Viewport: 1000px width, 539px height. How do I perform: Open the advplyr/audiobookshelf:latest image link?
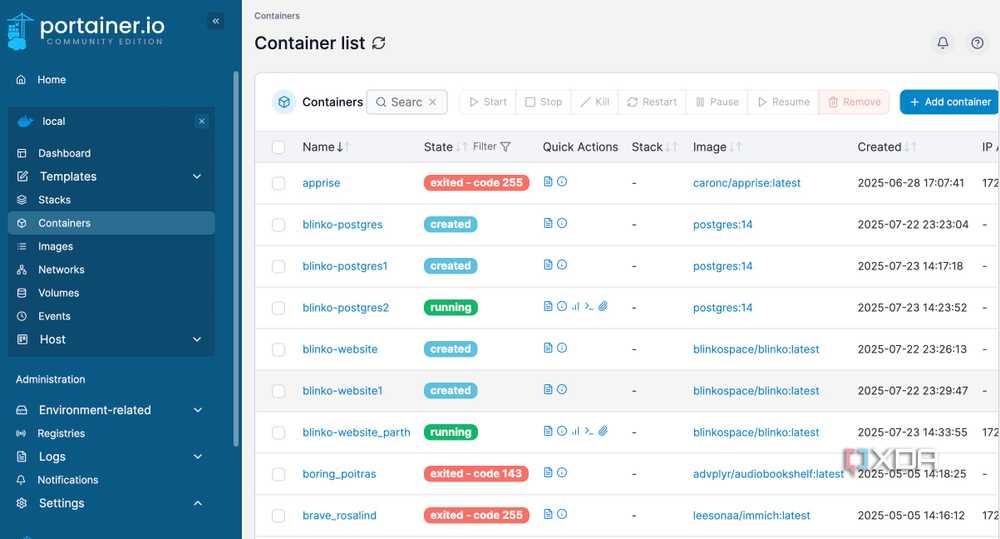768,474
